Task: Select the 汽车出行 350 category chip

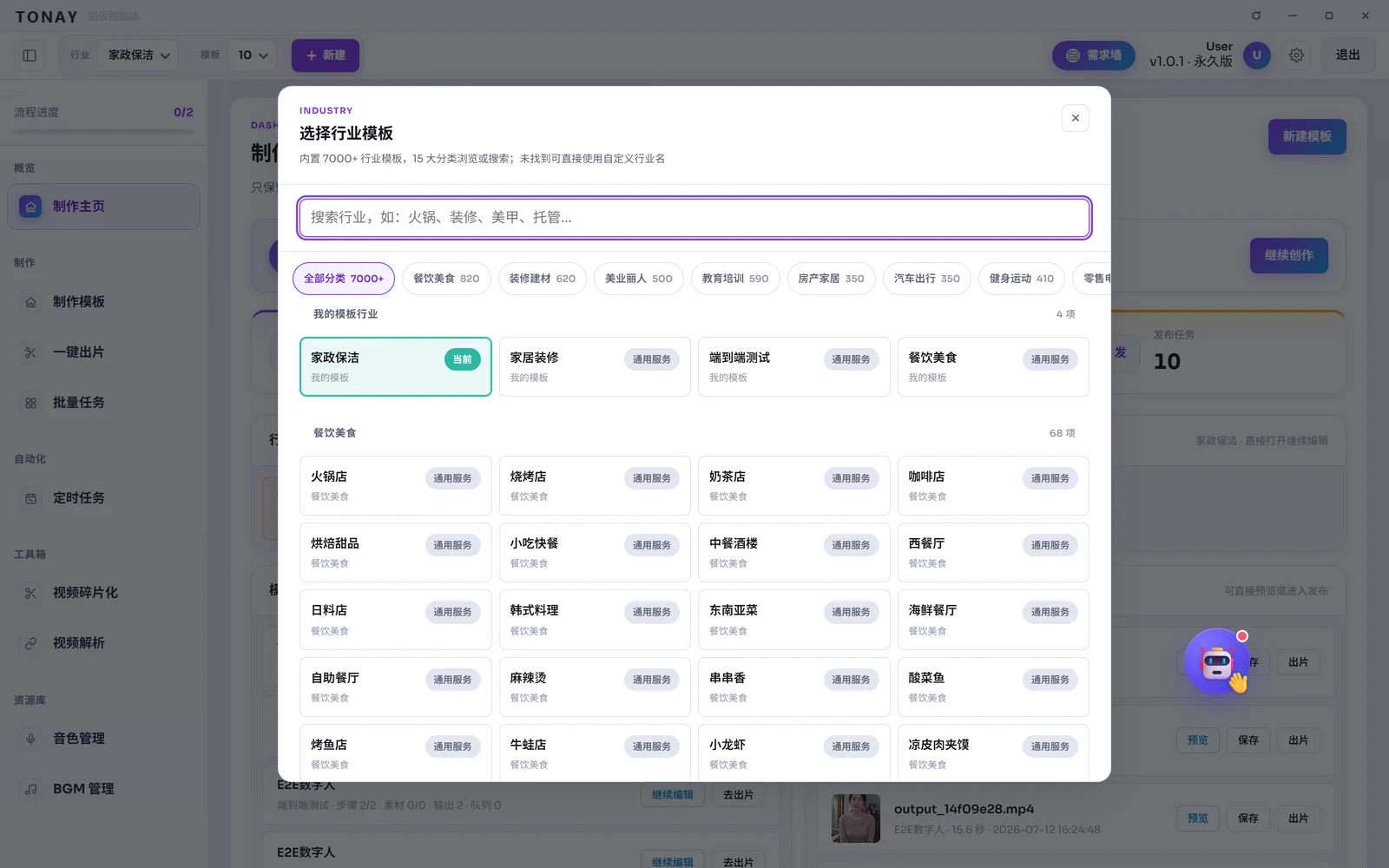Action: (x=927, y=279)
